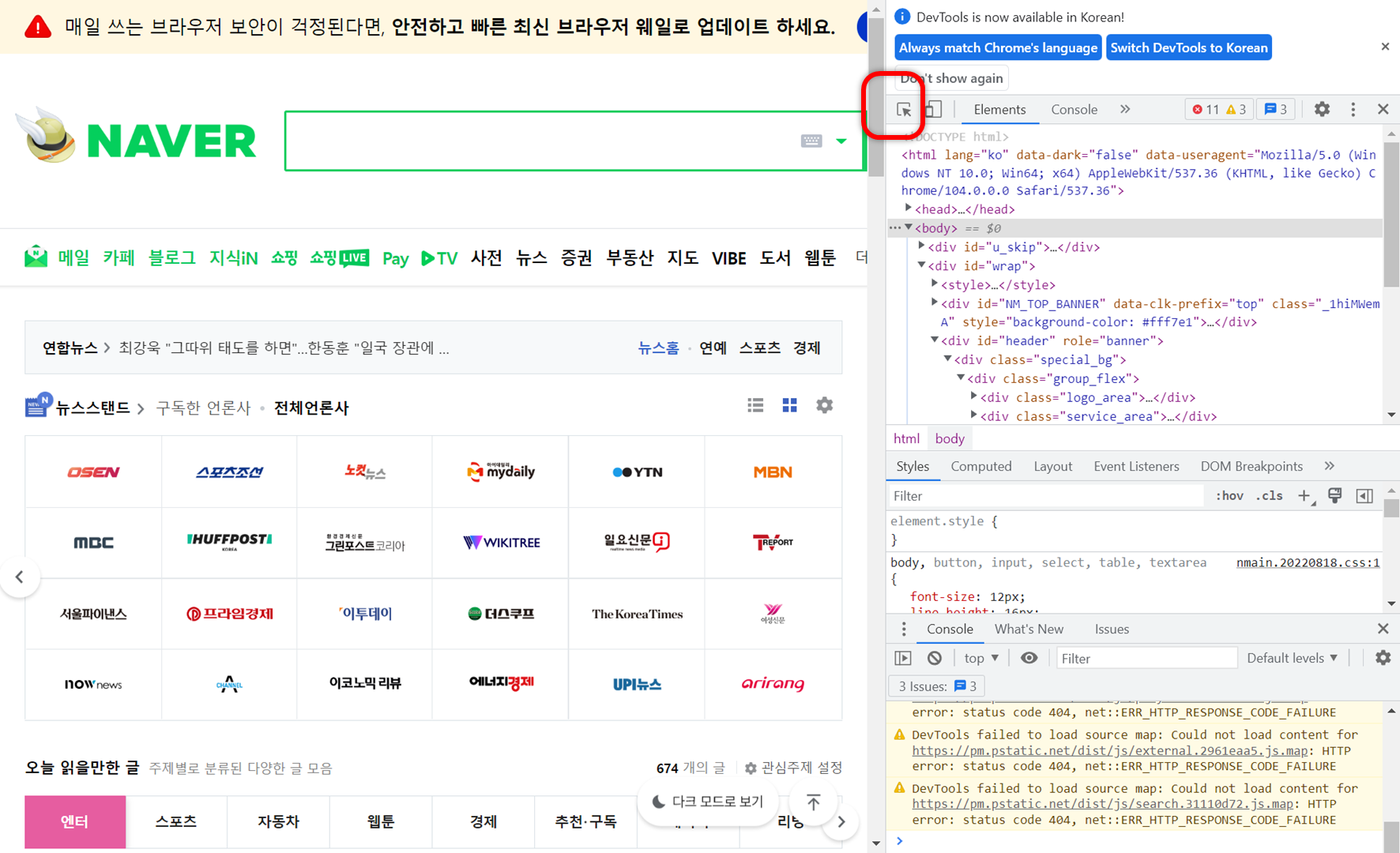Collapse the div wrap node
Screen dimensions: 1400x853
(921, 265)
